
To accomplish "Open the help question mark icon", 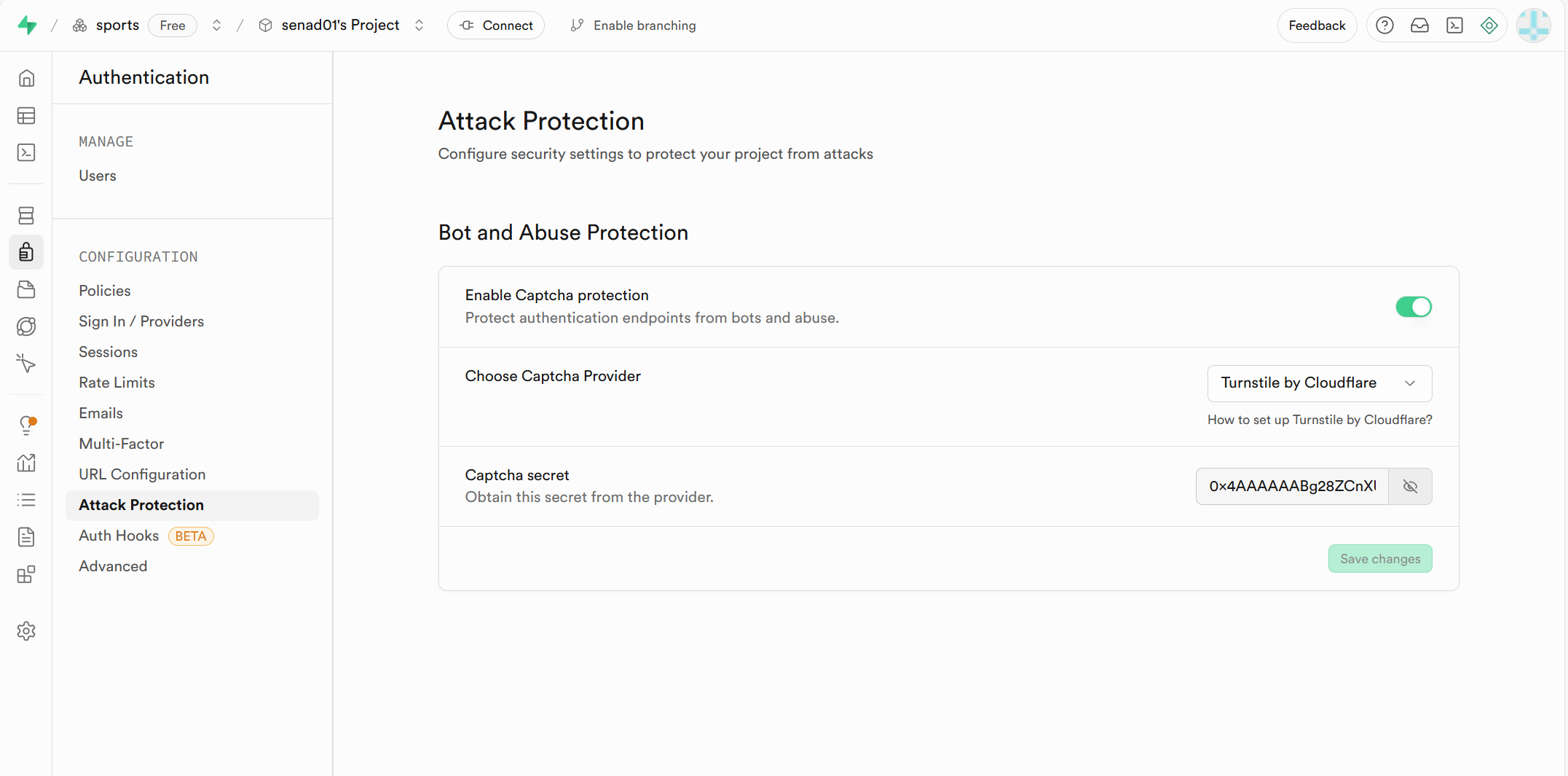I will [1384, 26].
